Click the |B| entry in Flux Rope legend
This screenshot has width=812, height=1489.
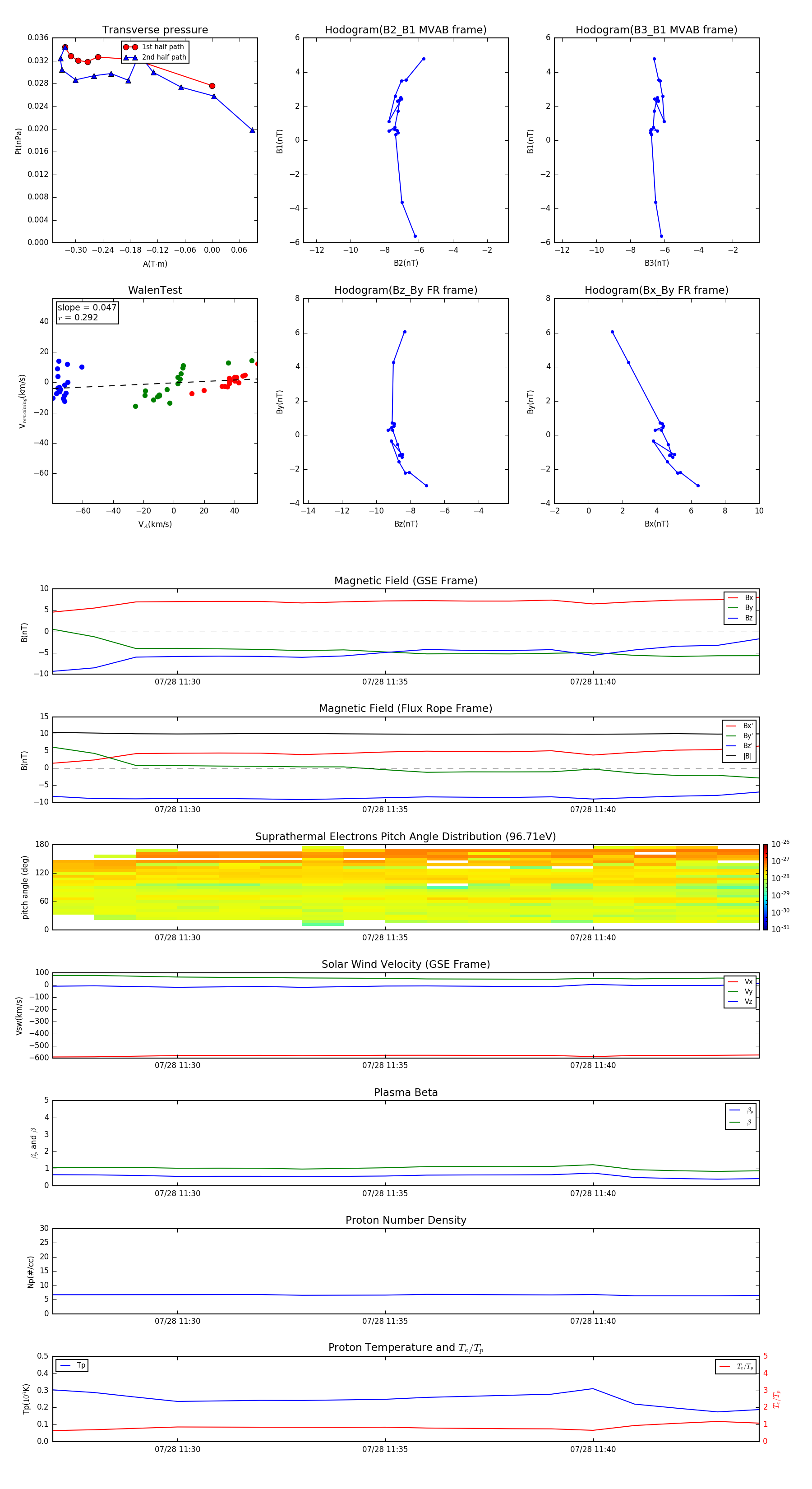[x=739, y=756]
